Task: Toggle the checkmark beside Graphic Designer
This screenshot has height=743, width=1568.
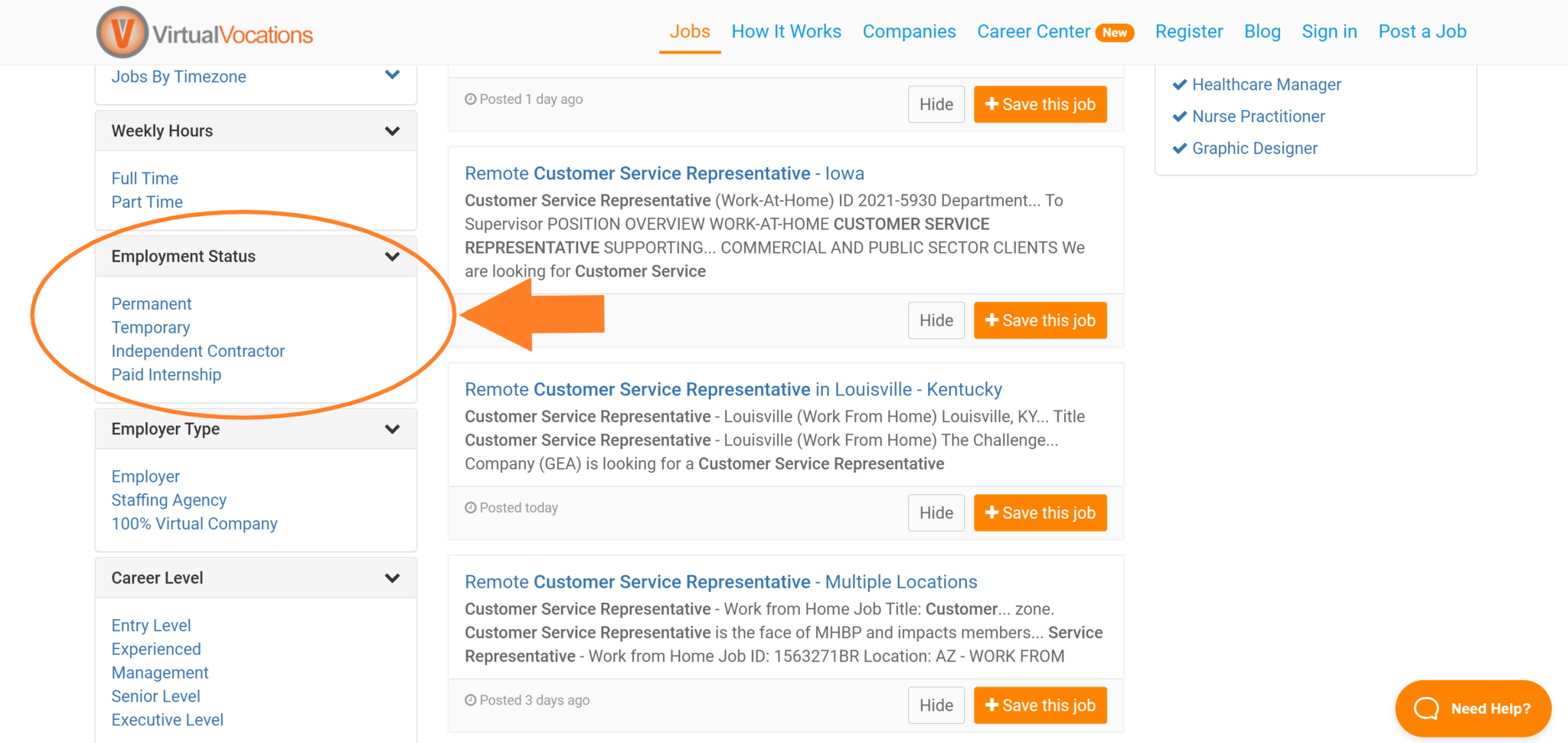Action: coord(1180,148)
